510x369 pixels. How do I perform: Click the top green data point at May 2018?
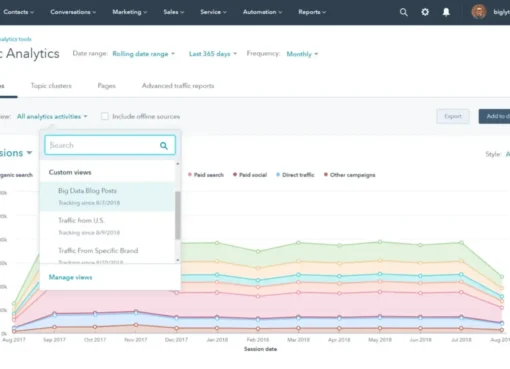point(380,241)
